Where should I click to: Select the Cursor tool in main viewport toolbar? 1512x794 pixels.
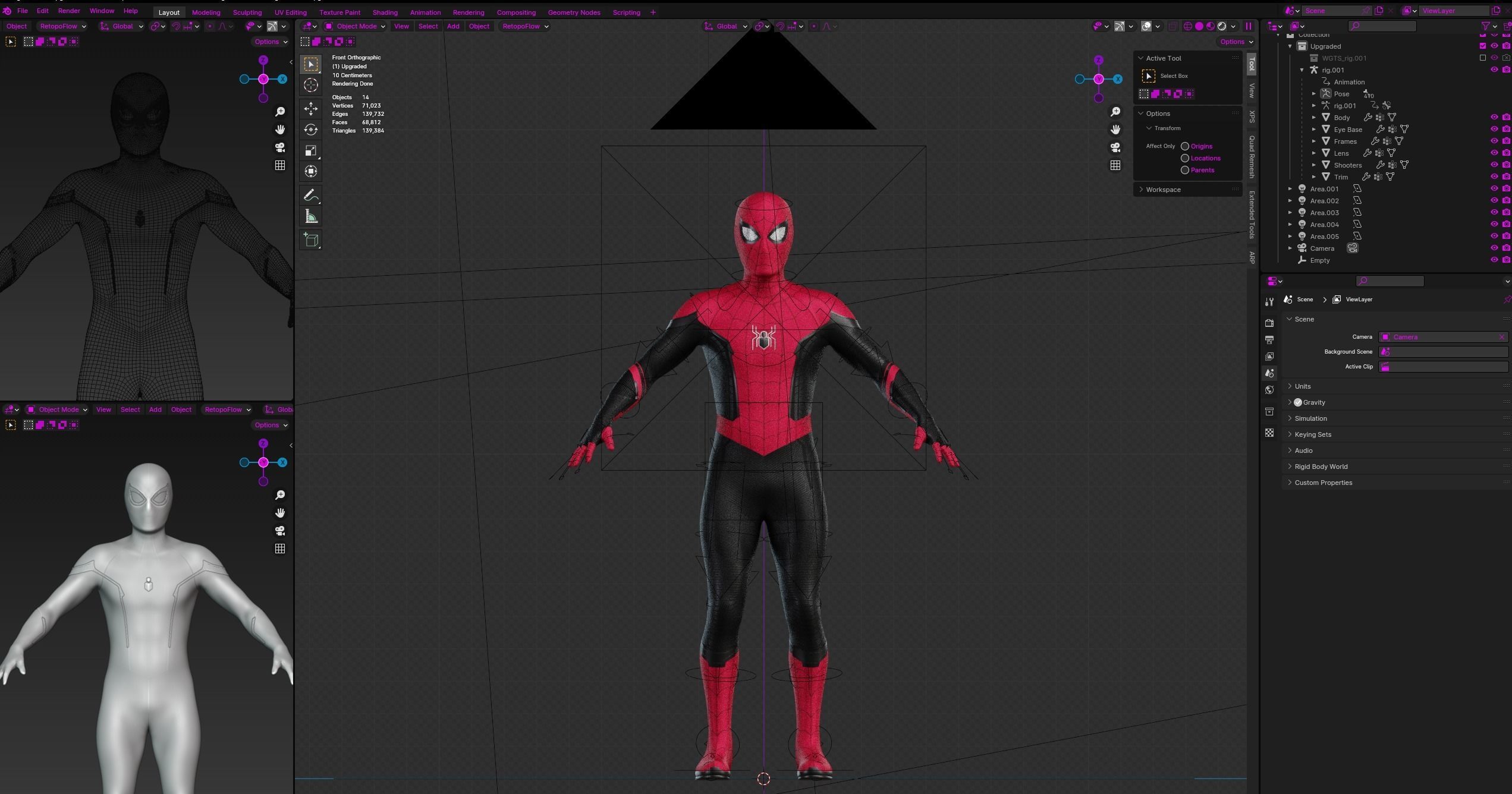click(310, 85)
